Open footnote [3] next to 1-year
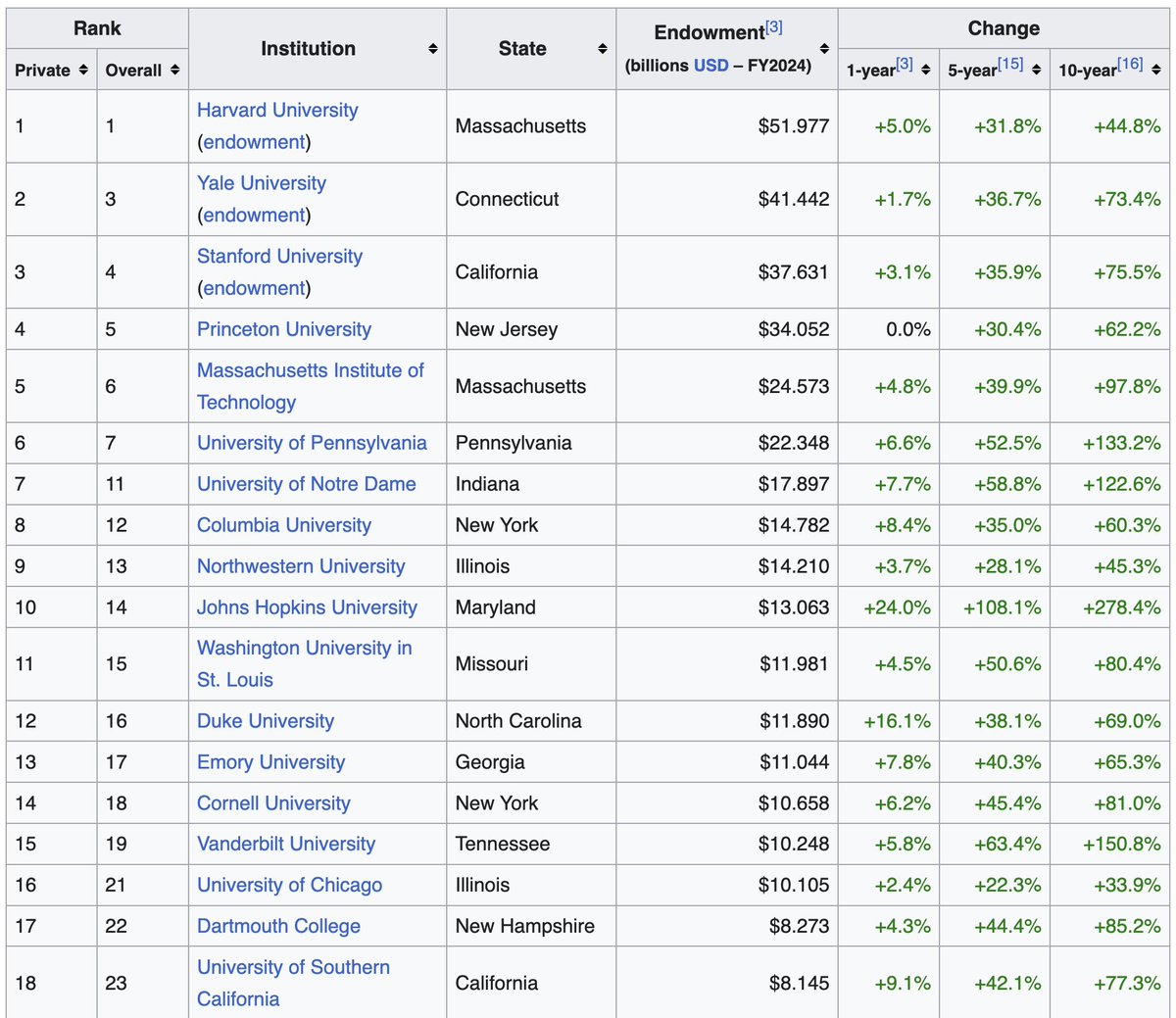The height and width of the screenshot is (1018, 1176). [905, 64]
